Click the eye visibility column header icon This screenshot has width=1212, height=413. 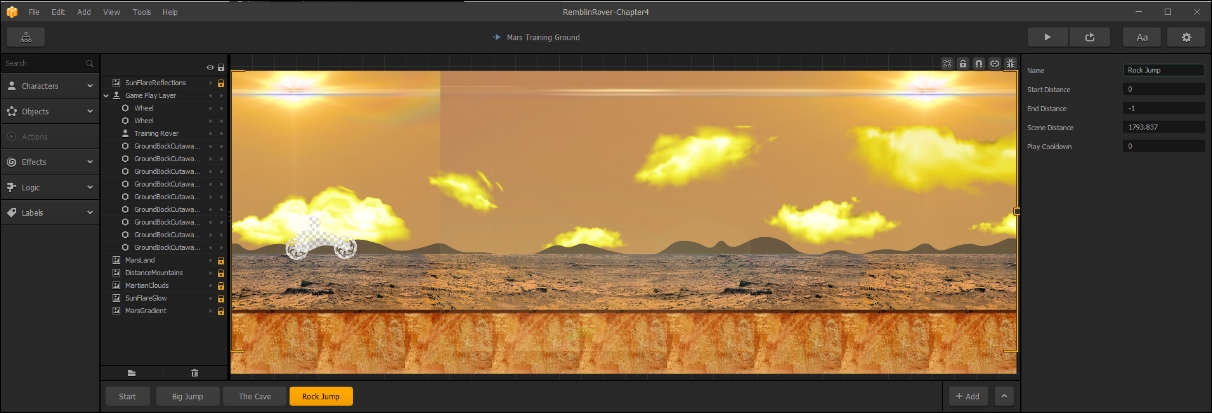[210, 67]
